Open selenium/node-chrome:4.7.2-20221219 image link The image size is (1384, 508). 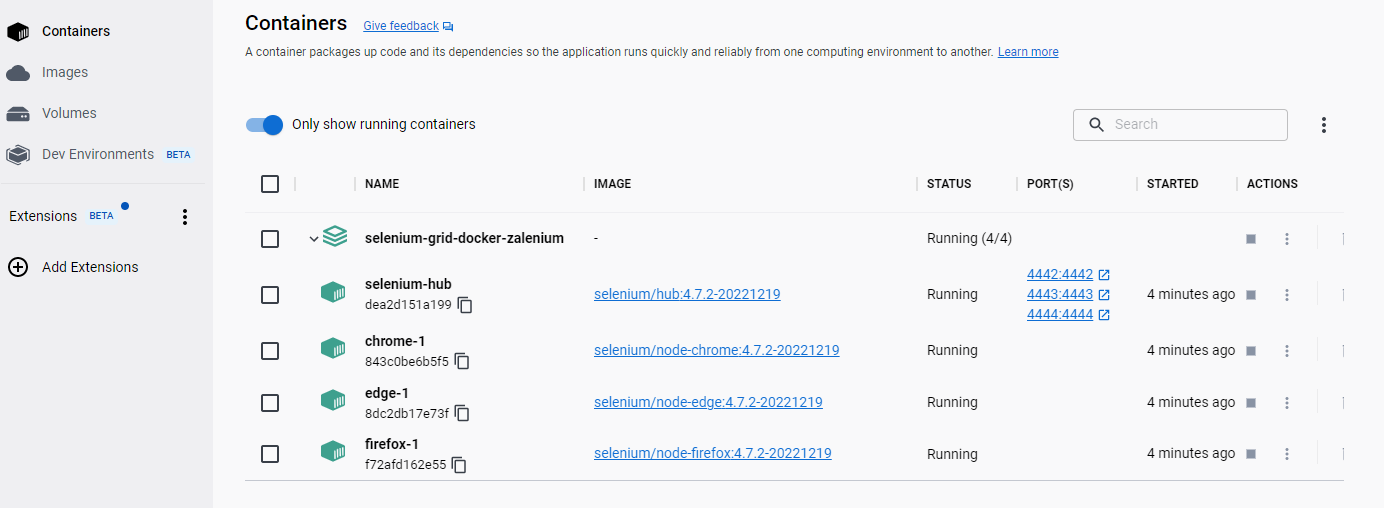(716, 351)
